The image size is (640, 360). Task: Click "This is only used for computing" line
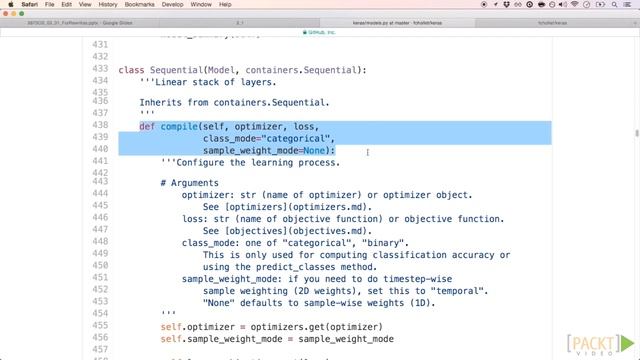click(356, 255)
